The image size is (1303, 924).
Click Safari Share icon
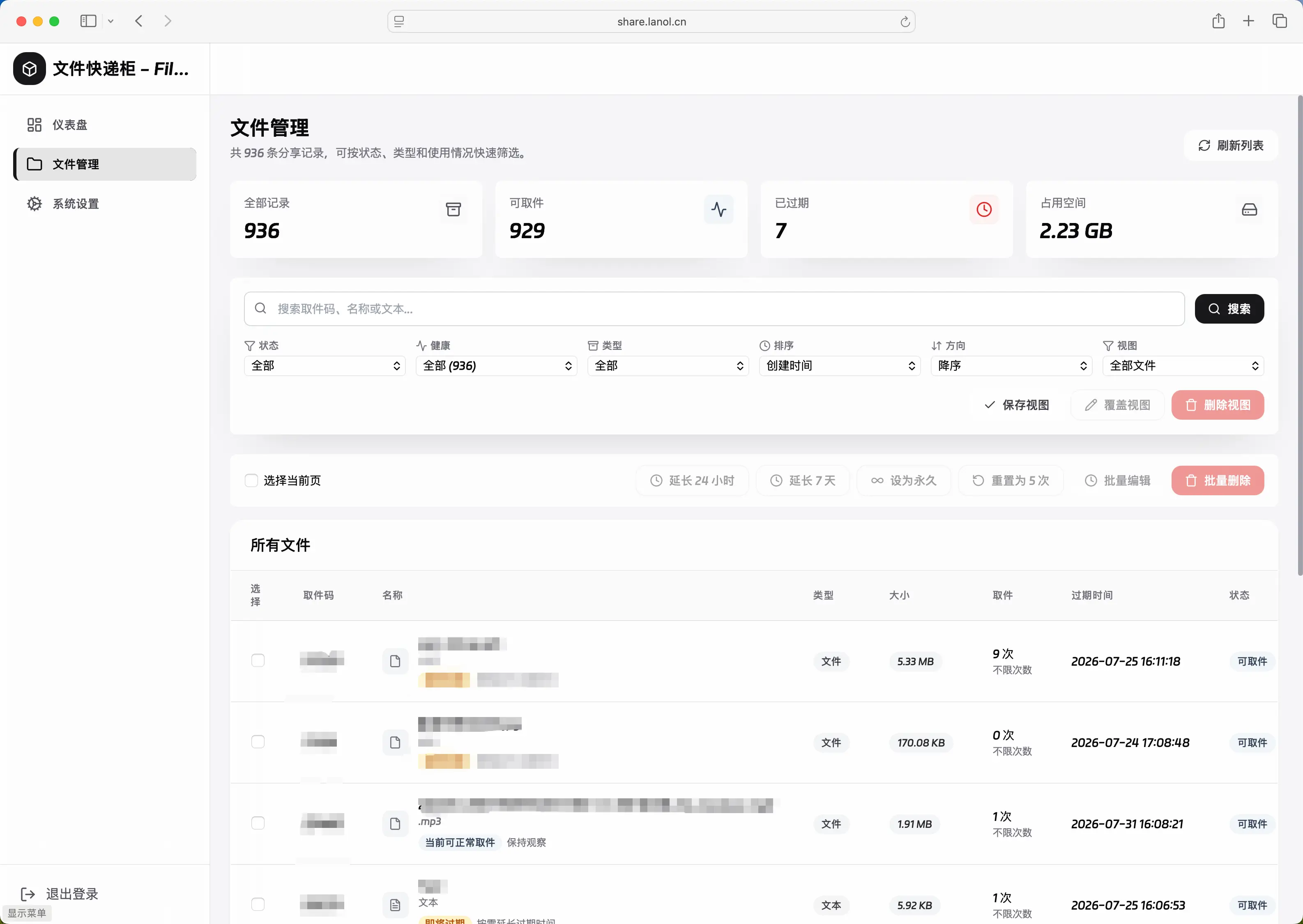[1218, 21]
